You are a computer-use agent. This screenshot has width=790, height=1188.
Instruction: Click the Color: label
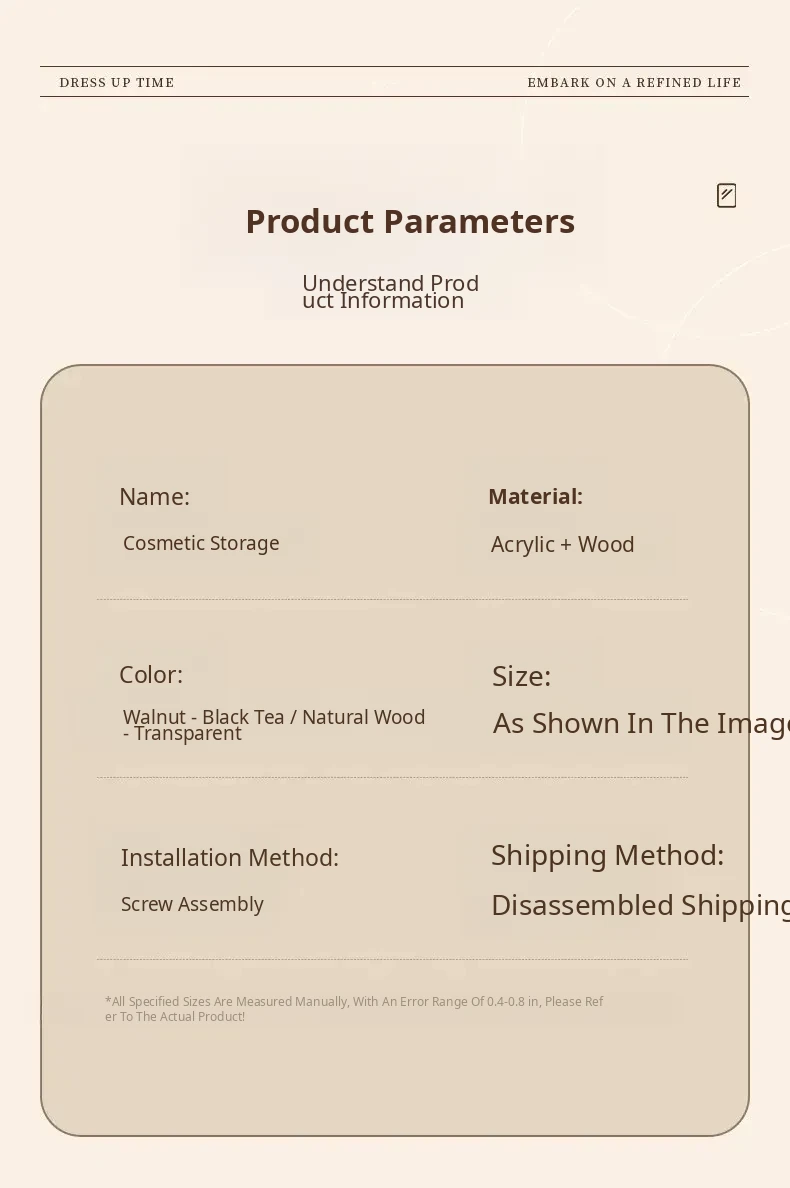[x=151, y=675]
